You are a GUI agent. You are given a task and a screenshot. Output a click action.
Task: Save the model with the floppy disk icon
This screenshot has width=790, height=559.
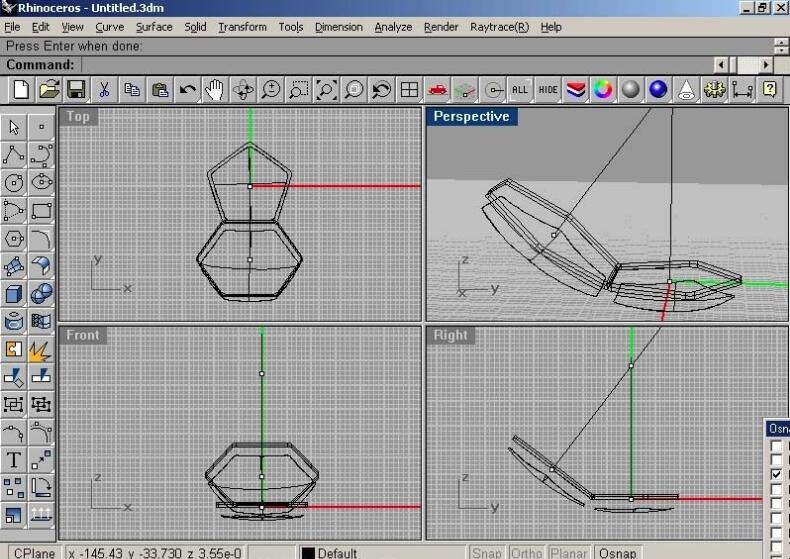(76, 90)
